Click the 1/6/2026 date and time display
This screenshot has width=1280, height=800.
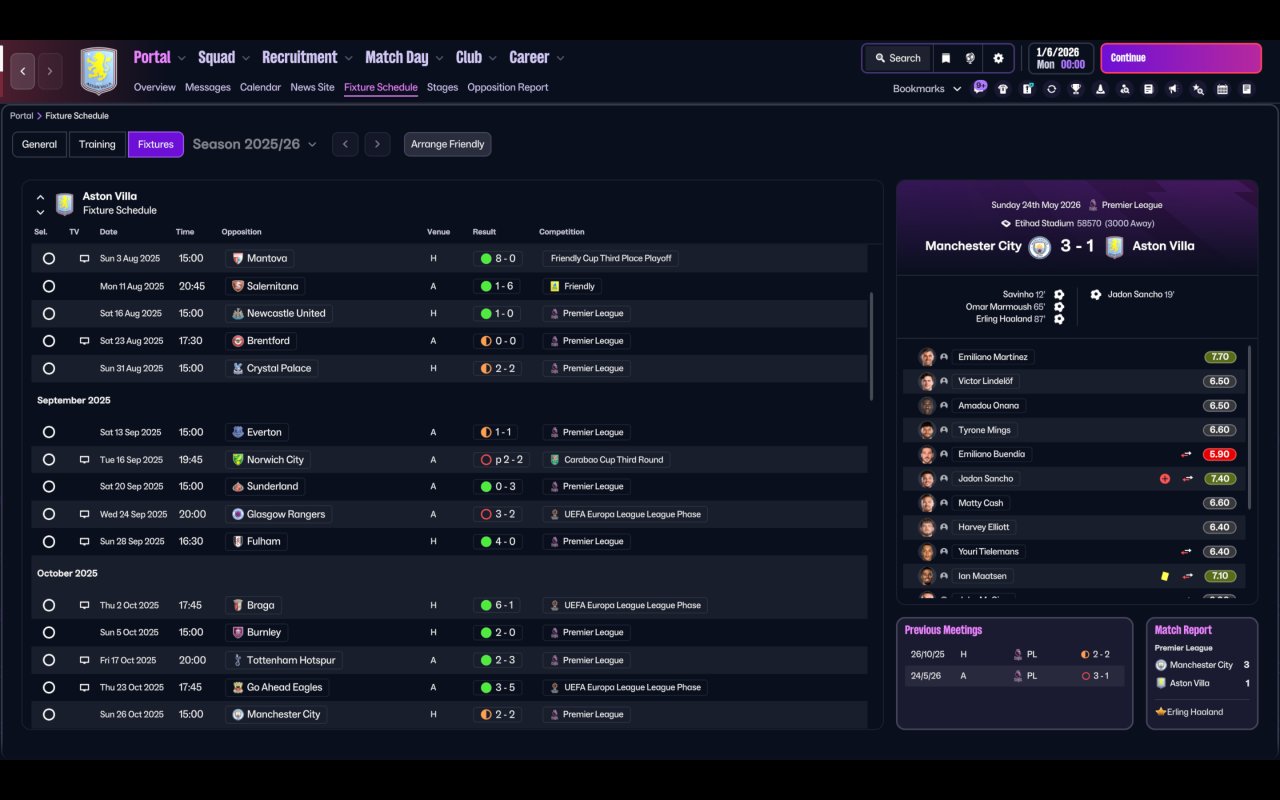click(1060, 58)
